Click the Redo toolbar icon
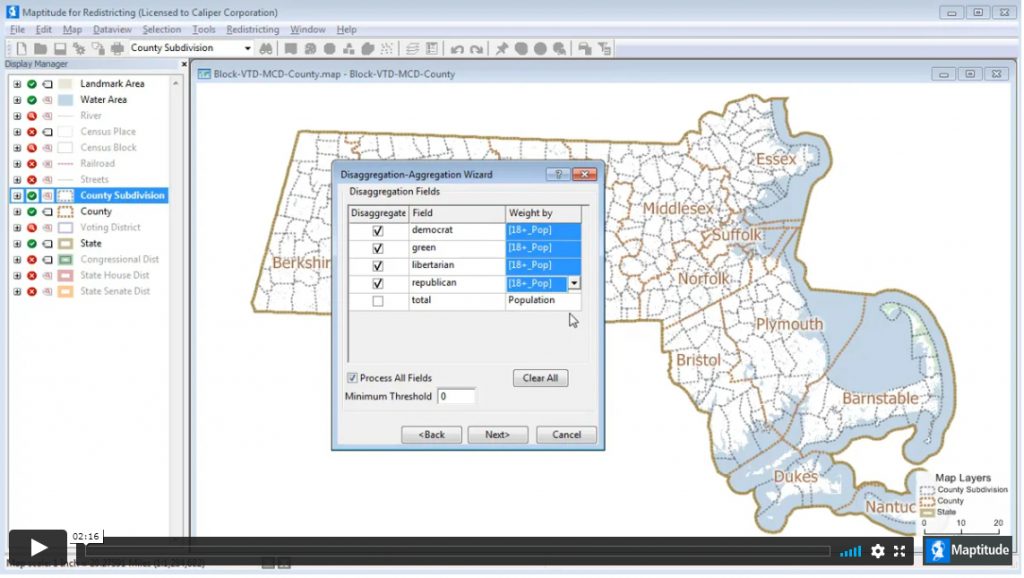This screenshot has width=1024, height=578. pyautogui.click(x=478, y=47)
